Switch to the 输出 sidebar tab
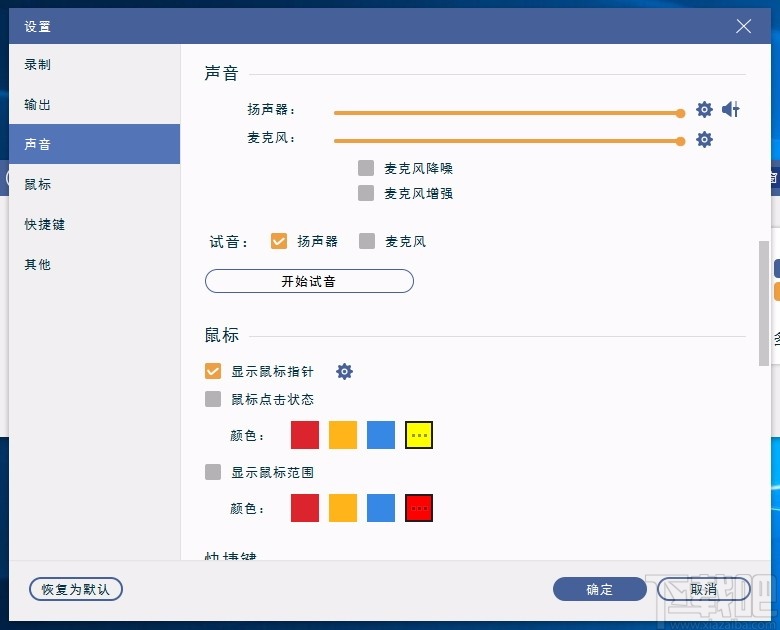The height and width of the screenshot is (630, 780). (95, 105)
